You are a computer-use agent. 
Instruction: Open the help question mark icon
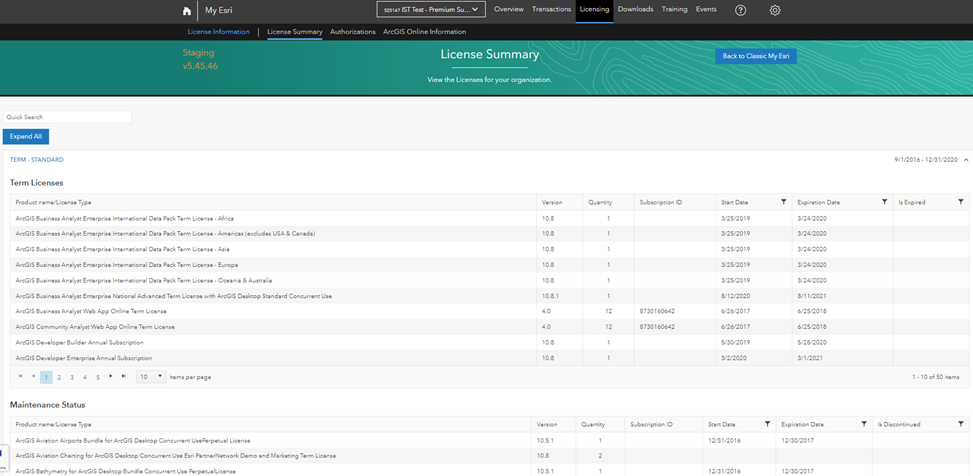pos(740,10)
